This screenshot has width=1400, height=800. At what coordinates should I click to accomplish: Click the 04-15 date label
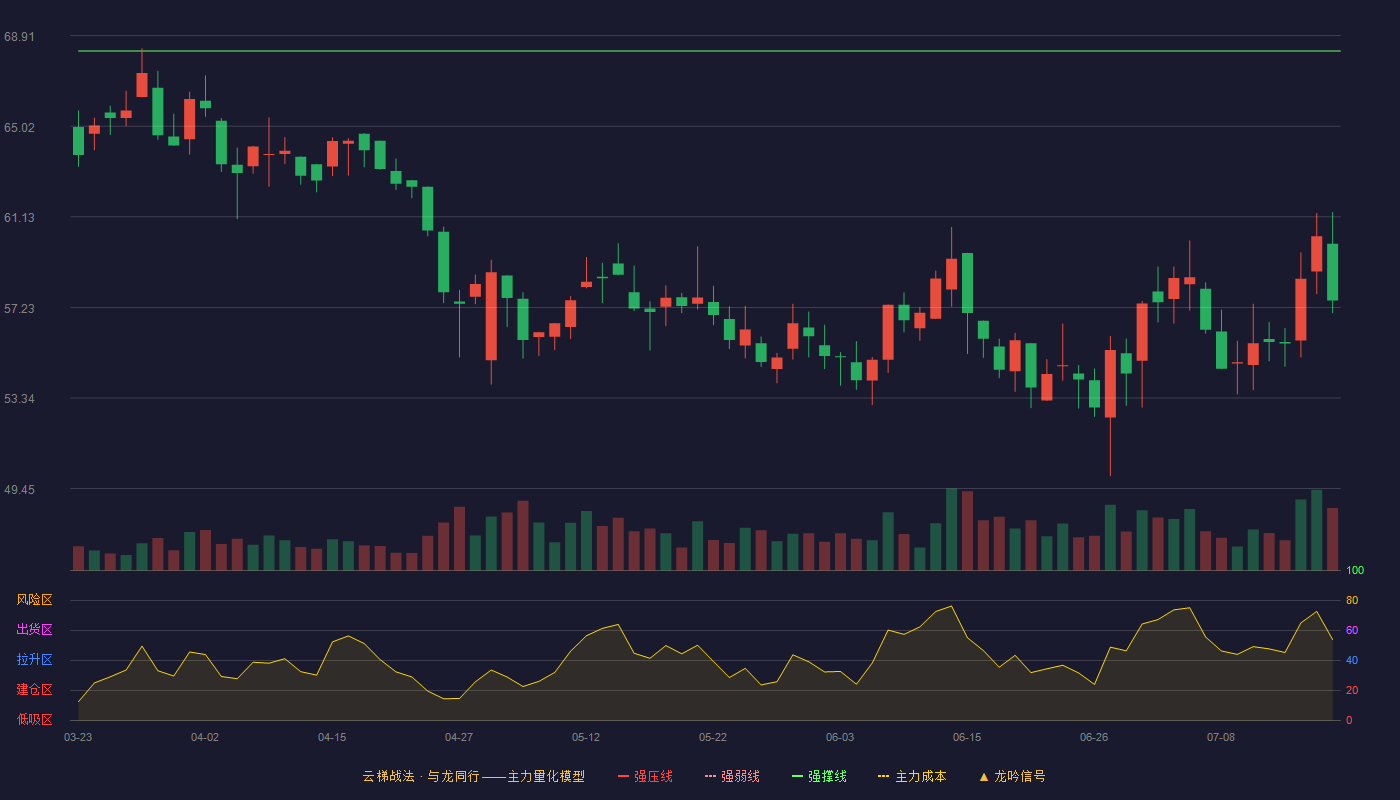click(332, 737)
